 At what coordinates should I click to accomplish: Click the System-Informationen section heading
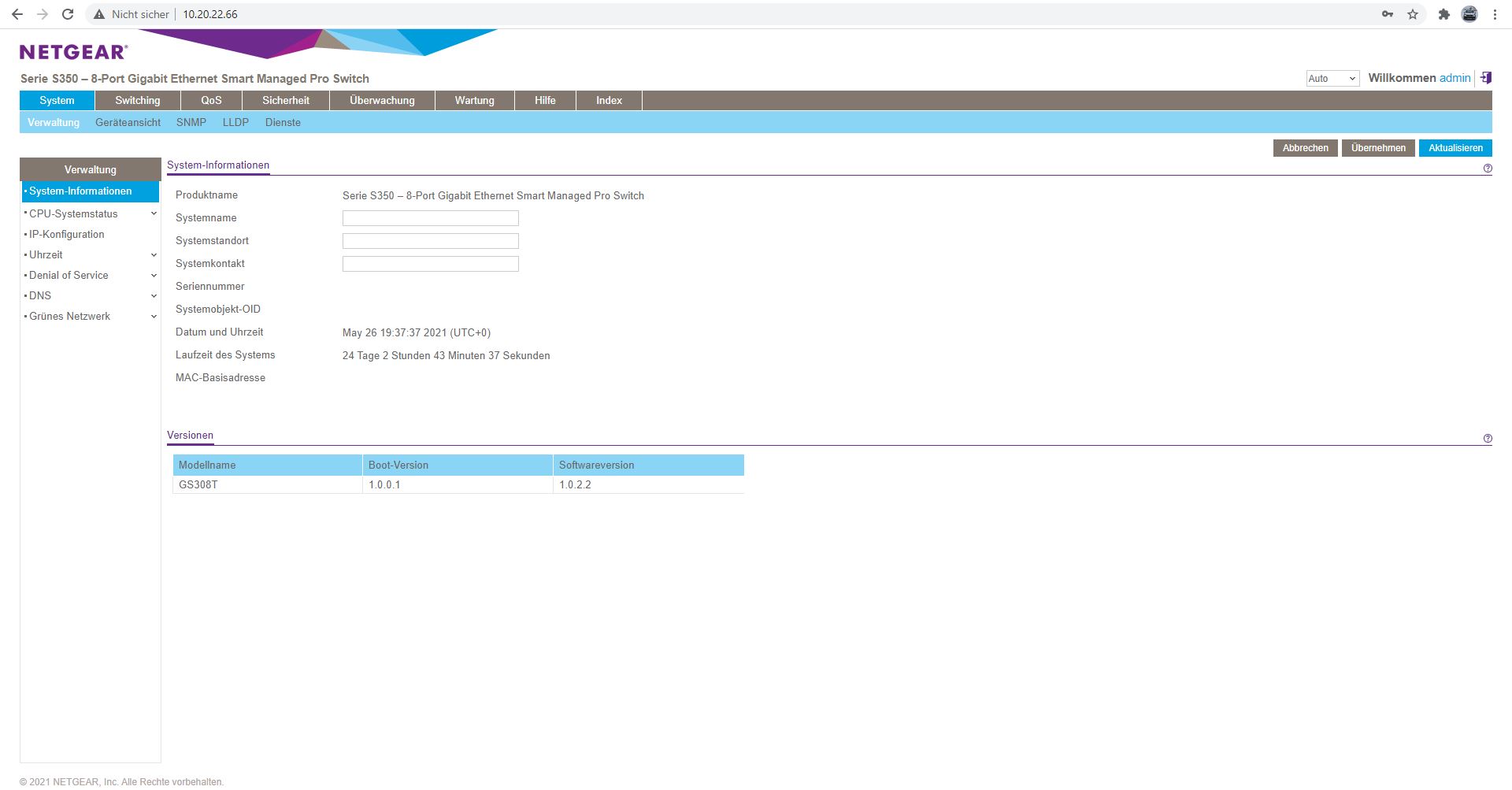pyautogui.click(x=218, y=165)
